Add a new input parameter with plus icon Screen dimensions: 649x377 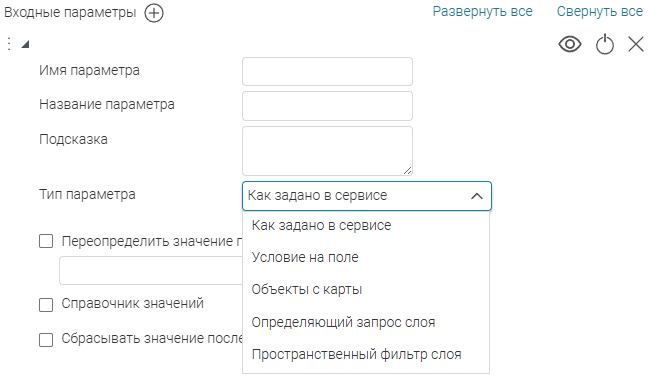[154, 13]
